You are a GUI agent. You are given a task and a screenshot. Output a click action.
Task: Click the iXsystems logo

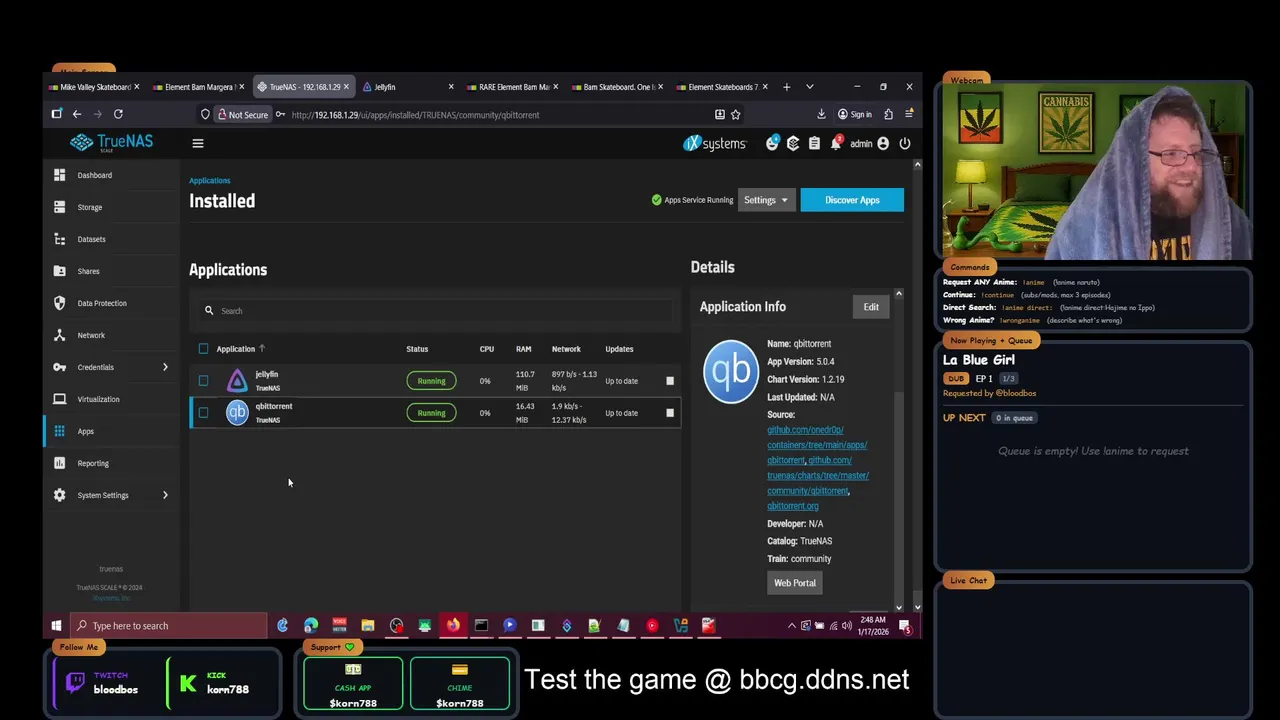point(714,143)
